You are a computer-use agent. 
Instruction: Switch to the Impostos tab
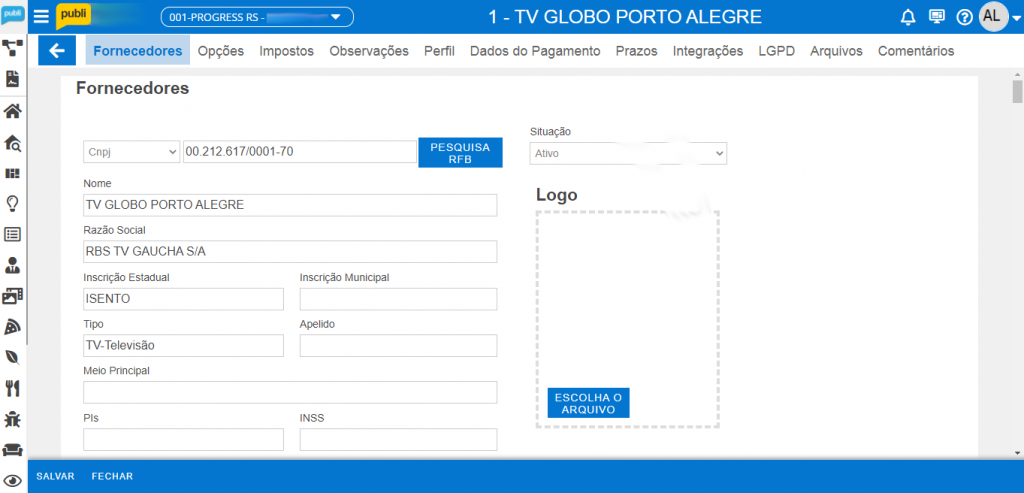[287, 51]
